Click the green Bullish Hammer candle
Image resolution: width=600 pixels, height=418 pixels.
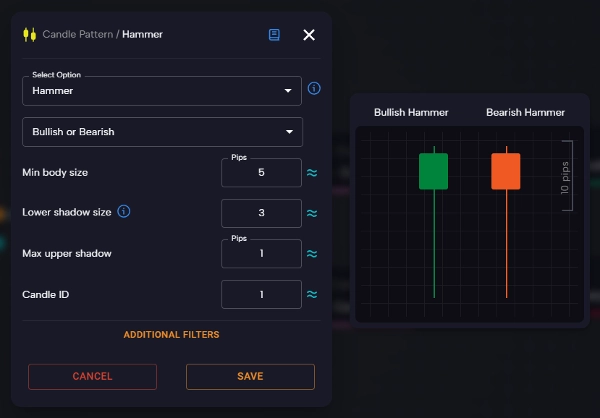[x=433, y=171]
